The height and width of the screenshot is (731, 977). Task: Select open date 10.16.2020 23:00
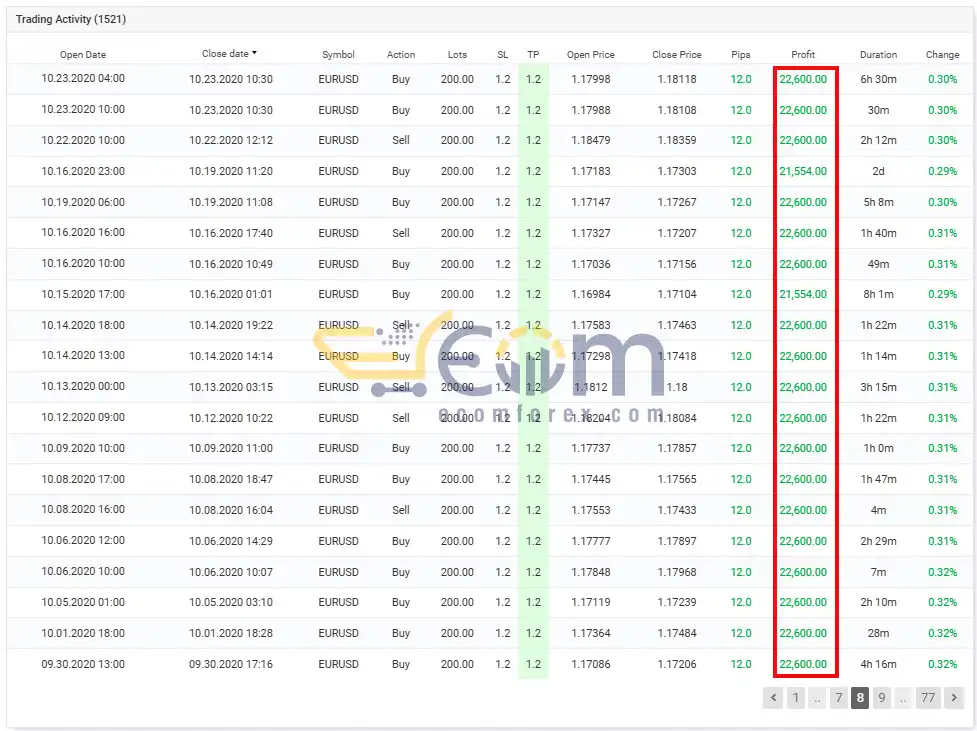click(83, 171)
